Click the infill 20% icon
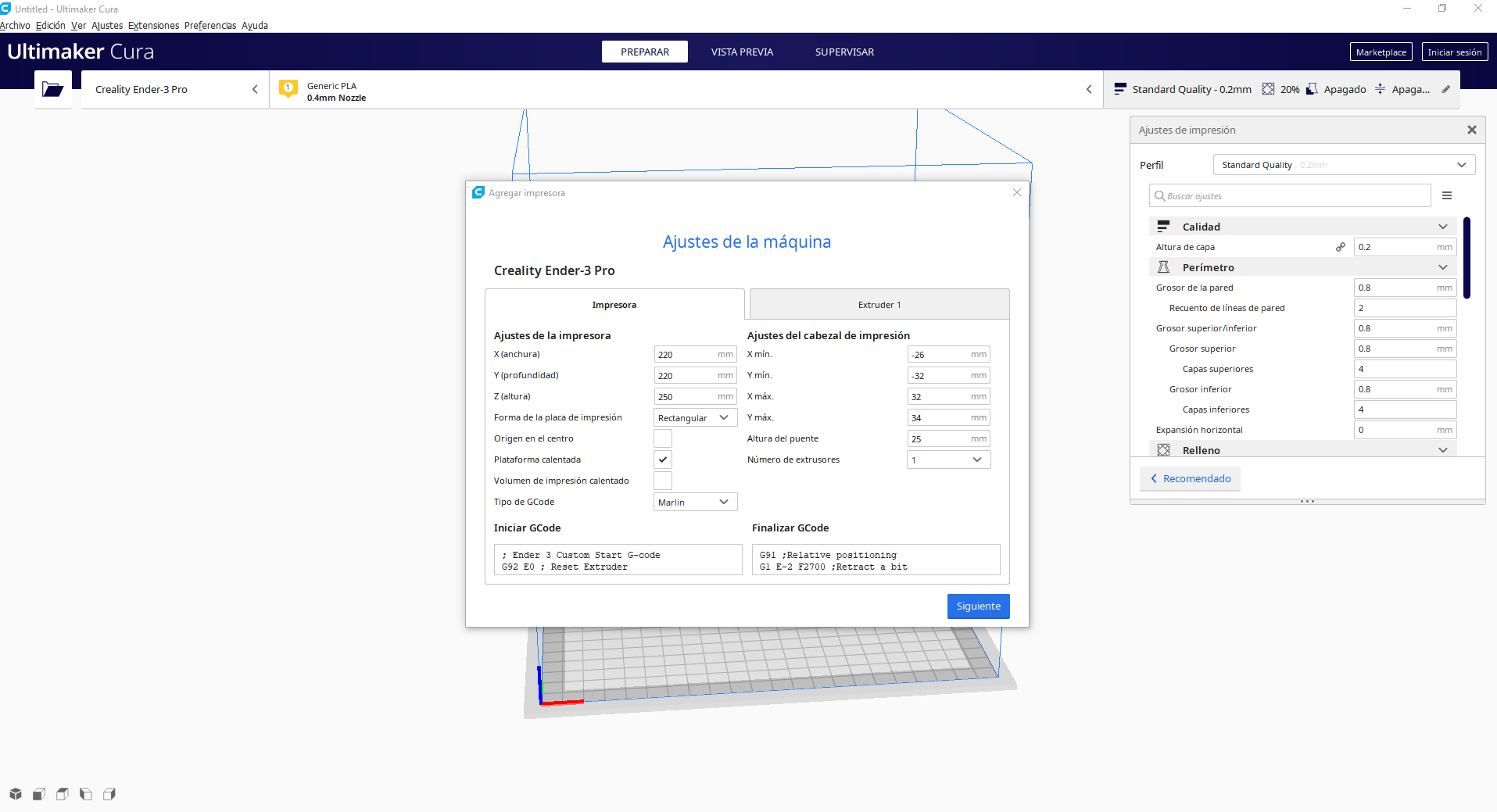Viewport: 1497px width, 812px height. click(1268, 89)
